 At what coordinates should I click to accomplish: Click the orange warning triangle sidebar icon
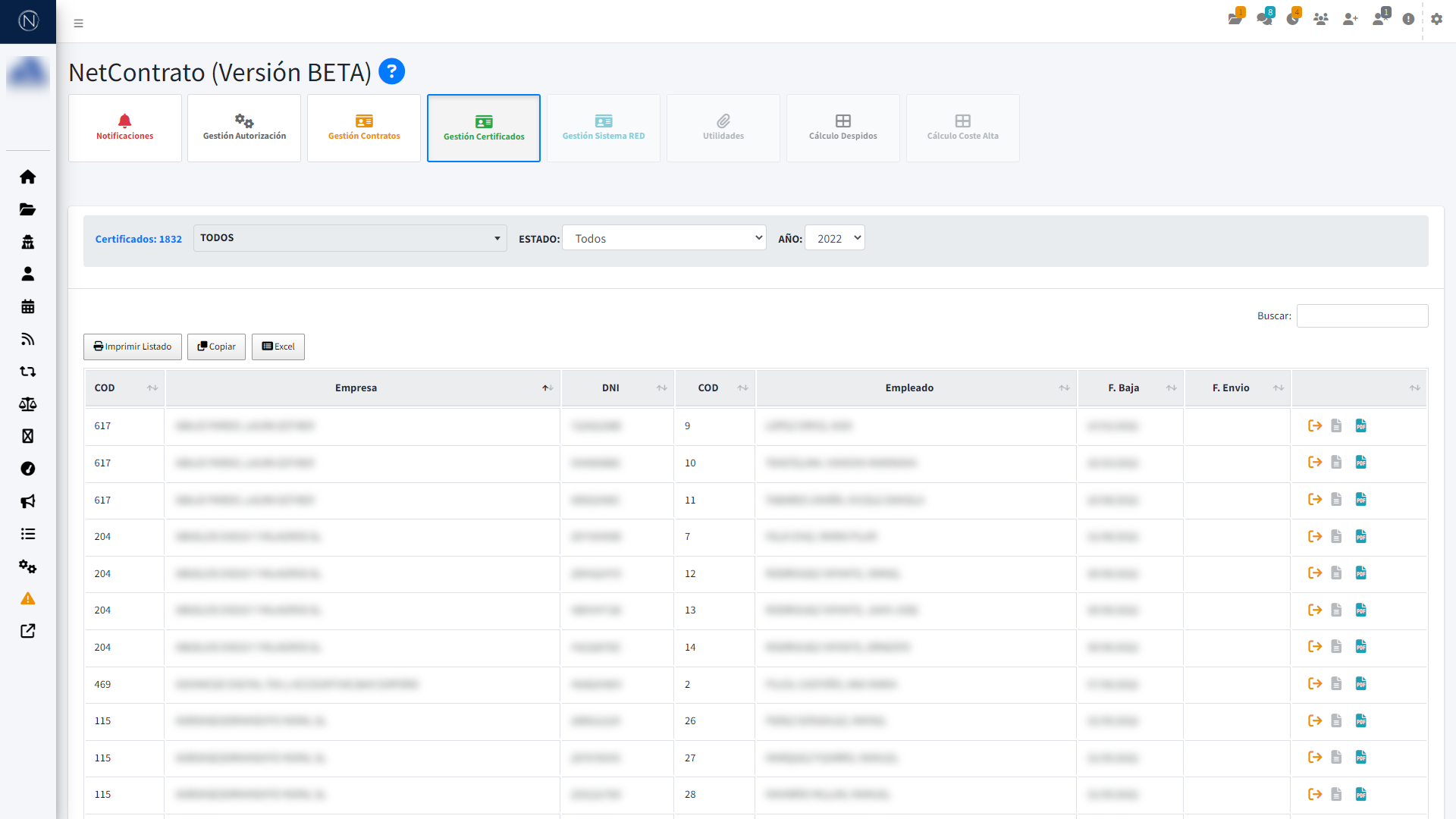(28, 599)
